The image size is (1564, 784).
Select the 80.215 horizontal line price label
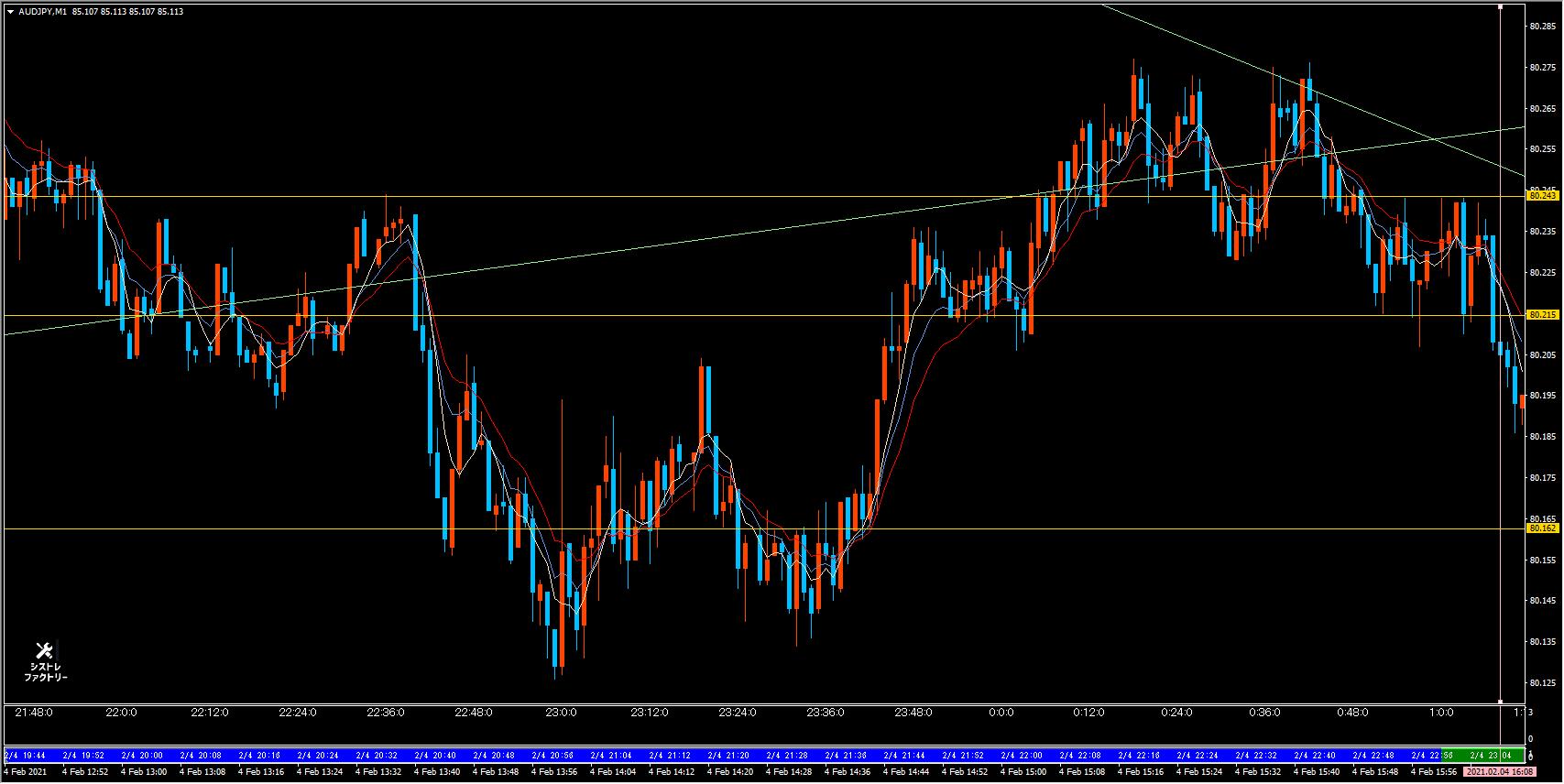tap(1542, 315)
